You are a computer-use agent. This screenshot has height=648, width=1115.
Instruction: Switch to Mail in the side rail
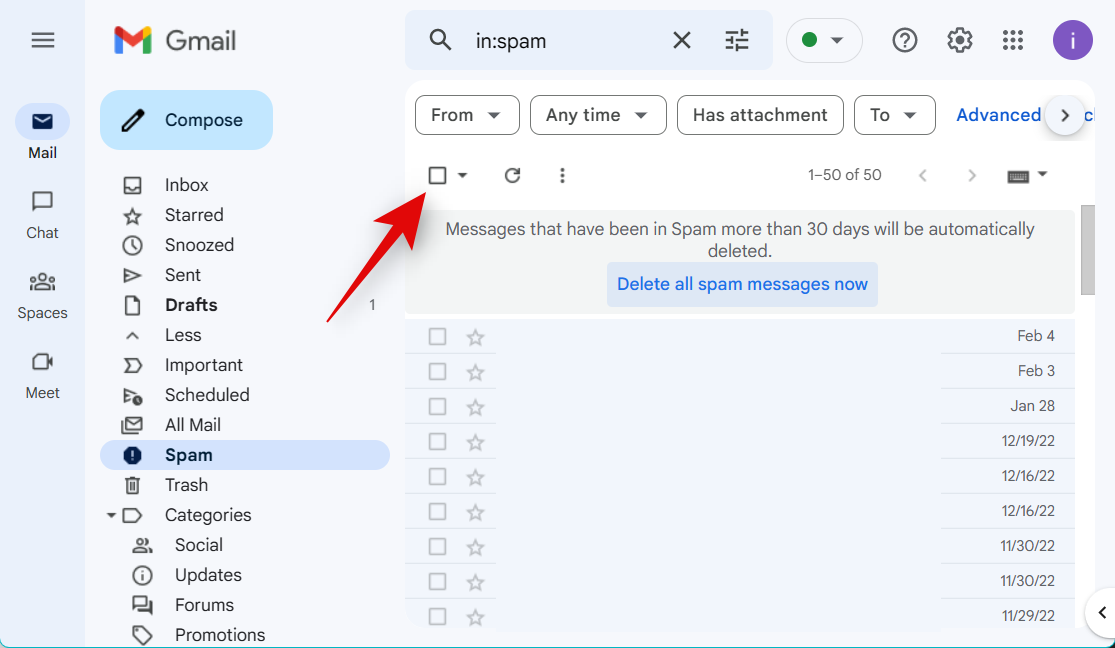point(43,132)
